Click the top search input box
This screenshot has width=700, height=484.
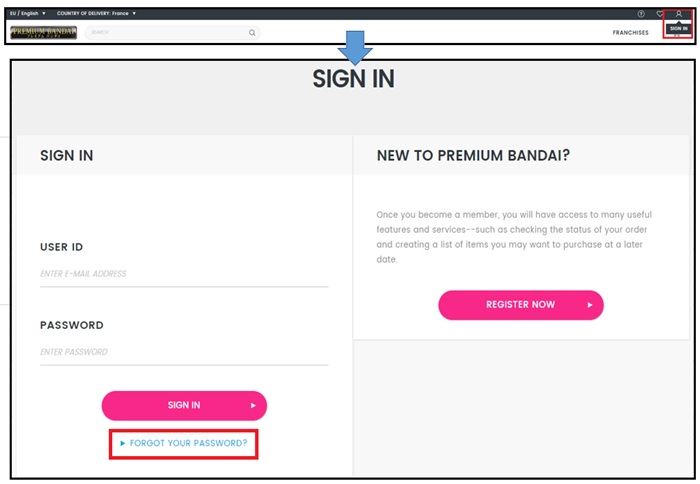173,33
